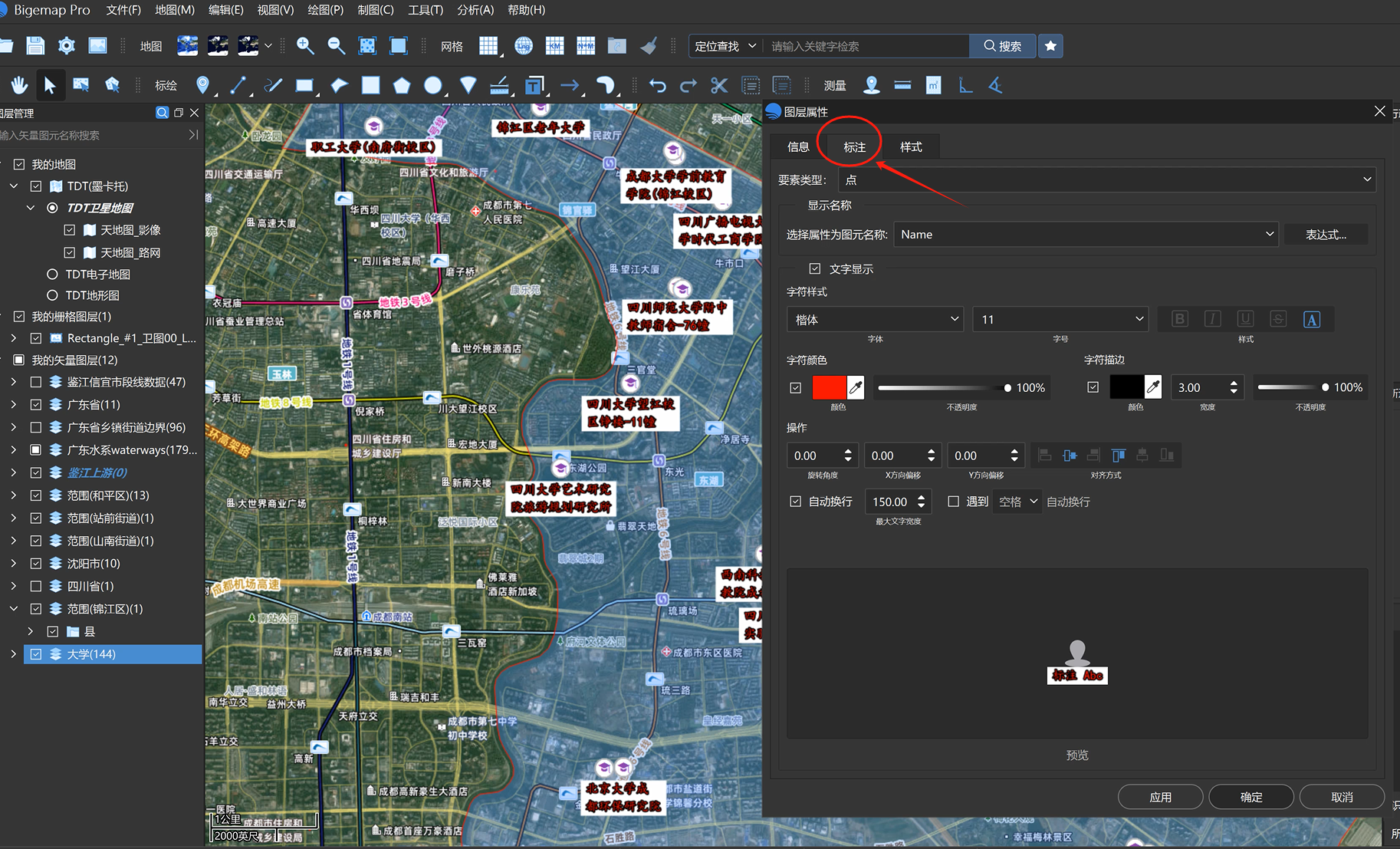Switch to the 样式 tab
The width and height of the screenshot is (1400, 849).
[911, 146]
